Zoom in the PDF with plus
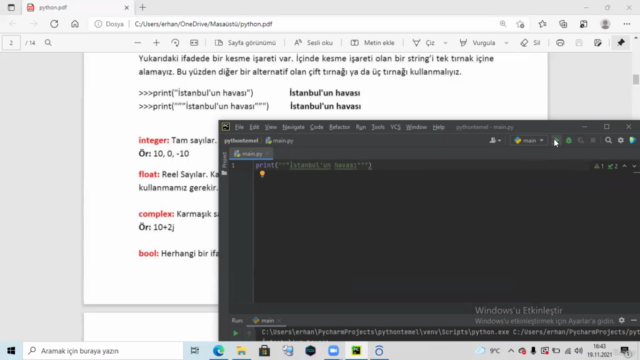Screen dimensions: 640x360 pyautogui.click(x=156, y=43)
